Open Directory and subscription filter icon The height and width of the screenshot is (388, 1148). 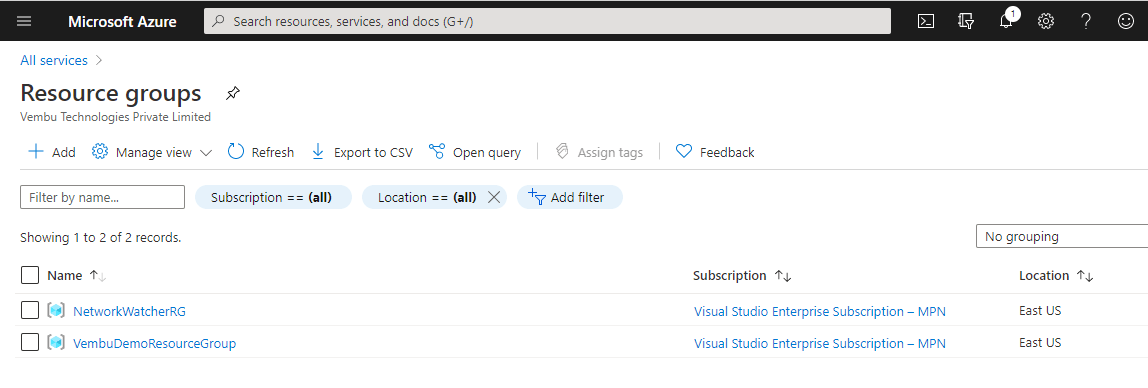pyautogui.click(x=966, y=21)
